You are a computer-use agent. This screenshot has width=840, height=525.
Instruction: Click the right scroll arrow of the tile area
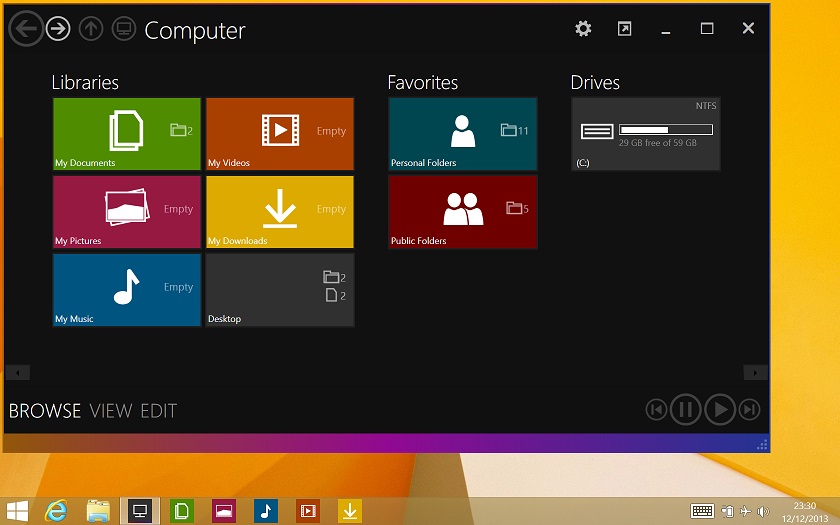click(x=755, y=372)
